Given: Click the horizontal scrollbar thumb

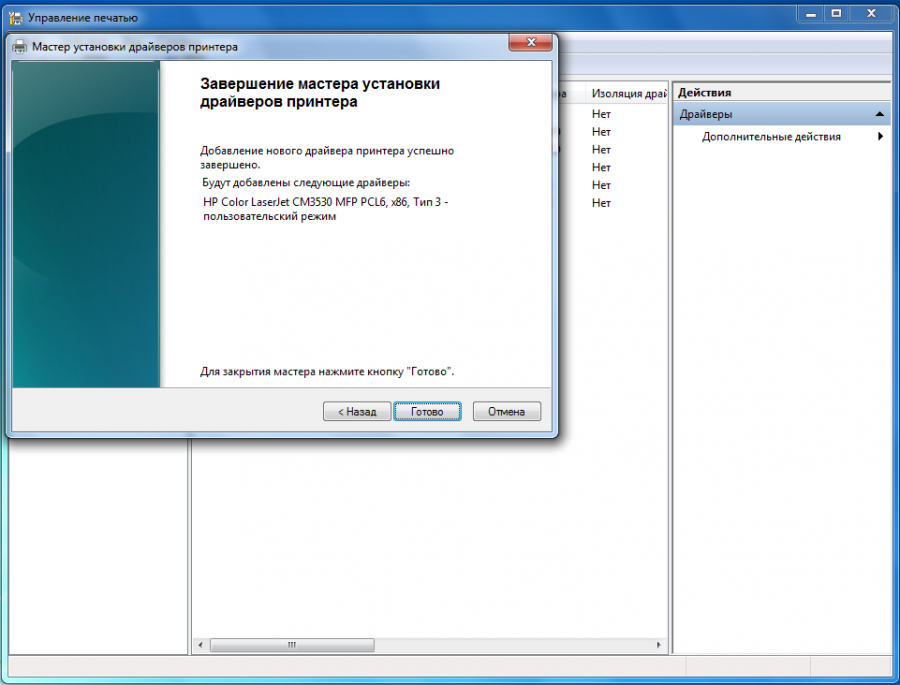Looking at the screenshot, I should click(292, 645).
